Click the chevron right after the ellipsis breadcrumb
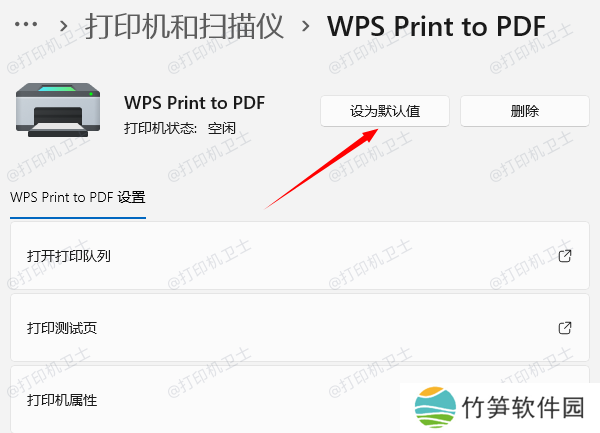The image size is (600, 433). coord(64,26)
